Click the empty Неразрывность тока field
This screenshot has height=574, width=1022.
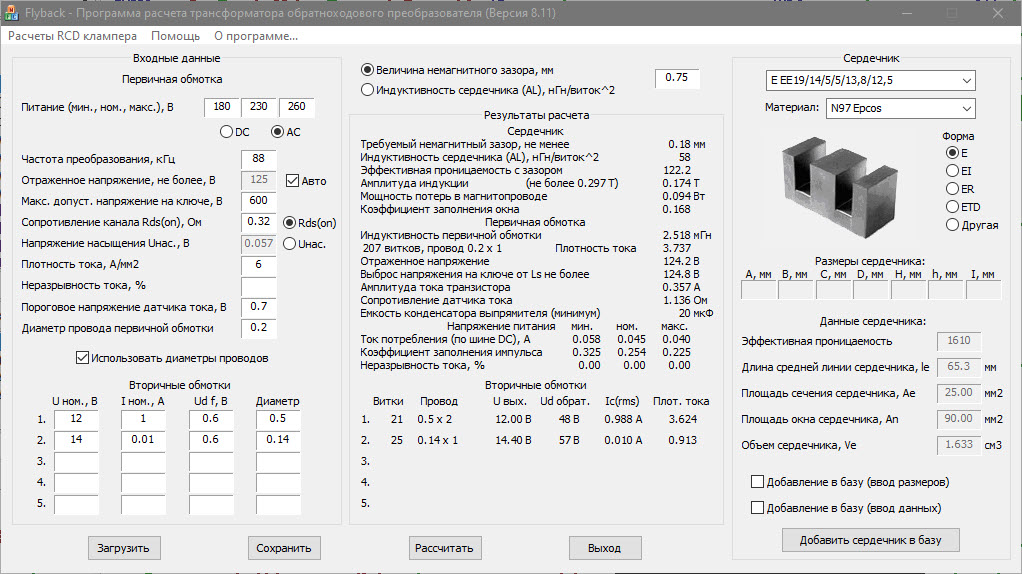[x=259, y=286]
